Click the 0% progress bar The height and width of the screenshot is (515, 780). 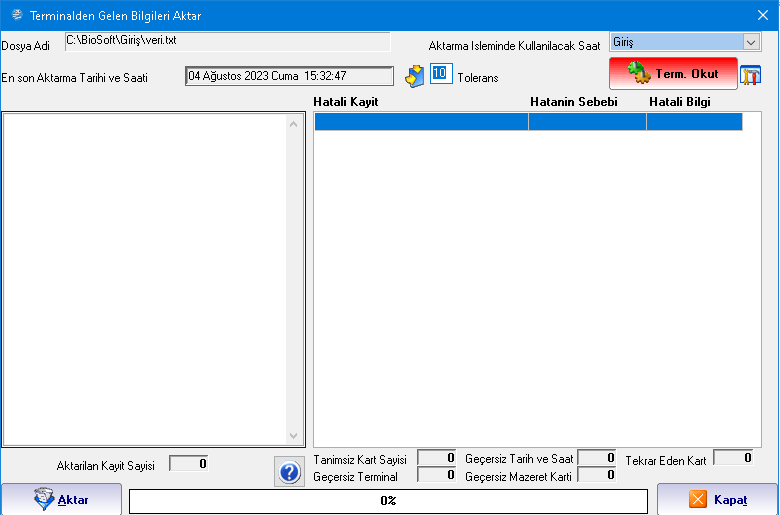pos(387,500)
